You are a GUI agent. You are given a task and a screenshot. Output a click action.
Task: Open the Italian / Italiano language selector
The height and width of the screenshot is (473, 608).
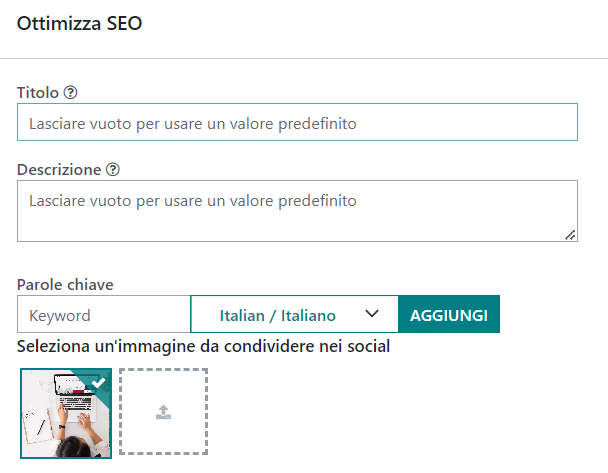[294, 314]
